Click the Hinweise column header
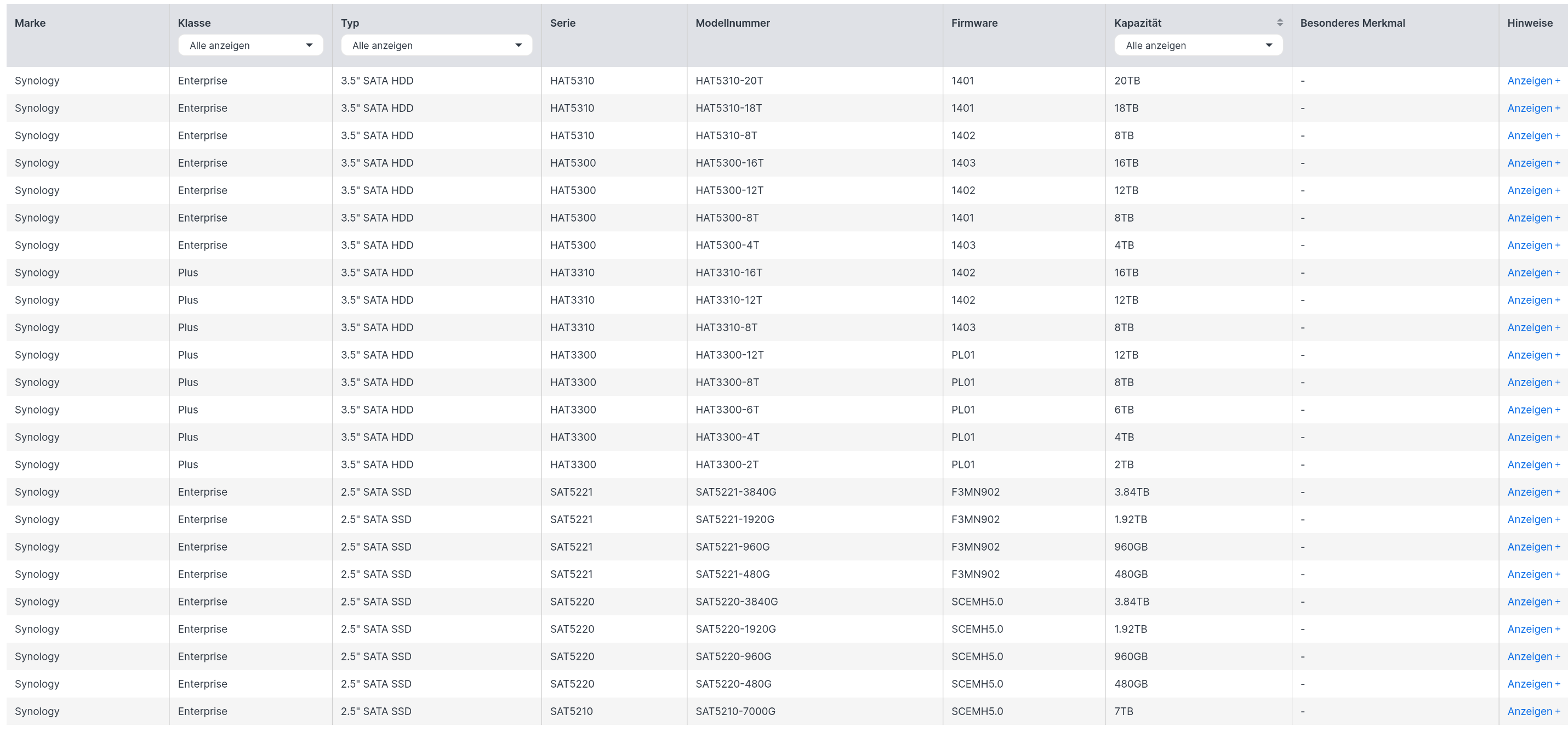Viewport: 1568px width, 731px height. tap(1530, 23)
